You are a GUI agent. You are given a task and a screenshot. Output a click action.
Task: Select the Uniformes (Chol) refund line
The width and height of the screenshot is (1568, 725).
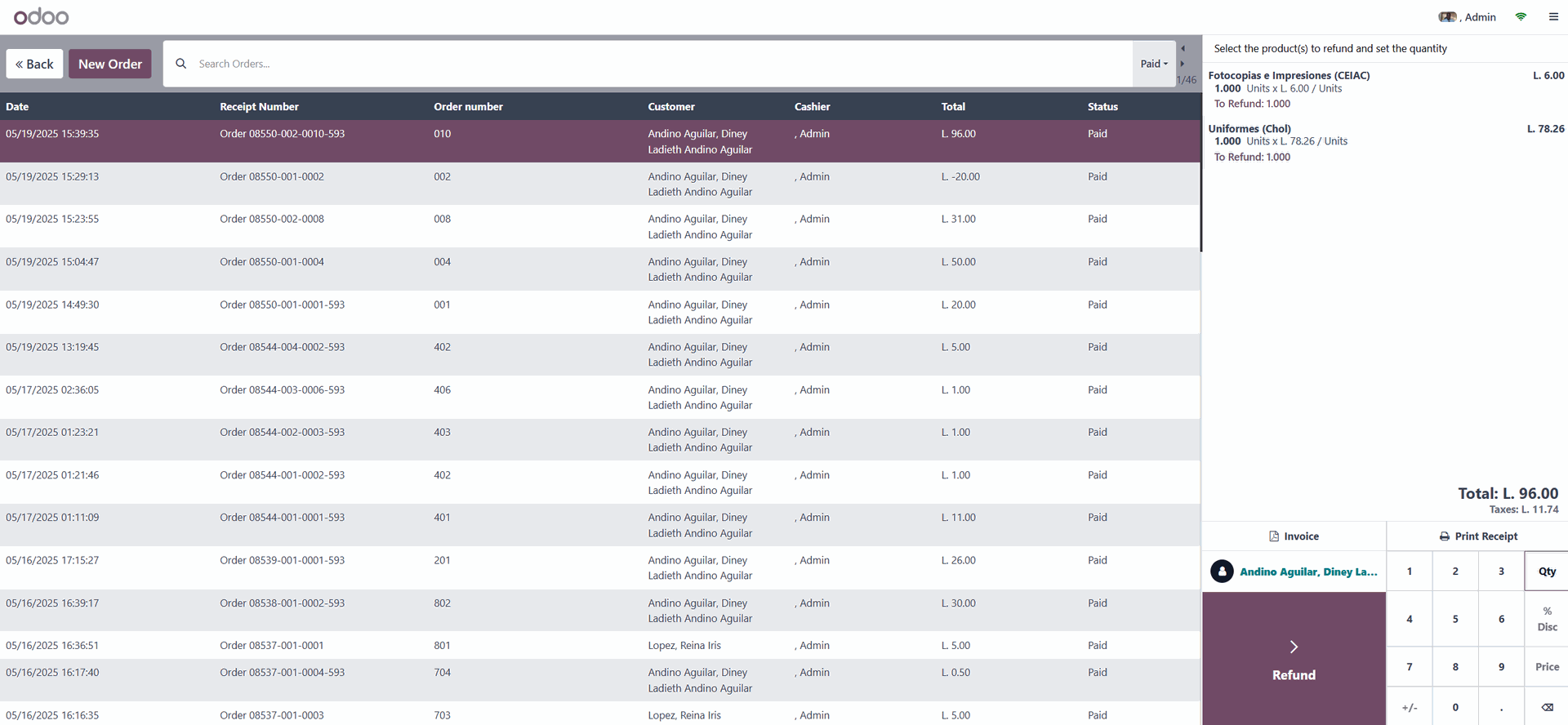pyautogui.click(x=1385, y=142)
